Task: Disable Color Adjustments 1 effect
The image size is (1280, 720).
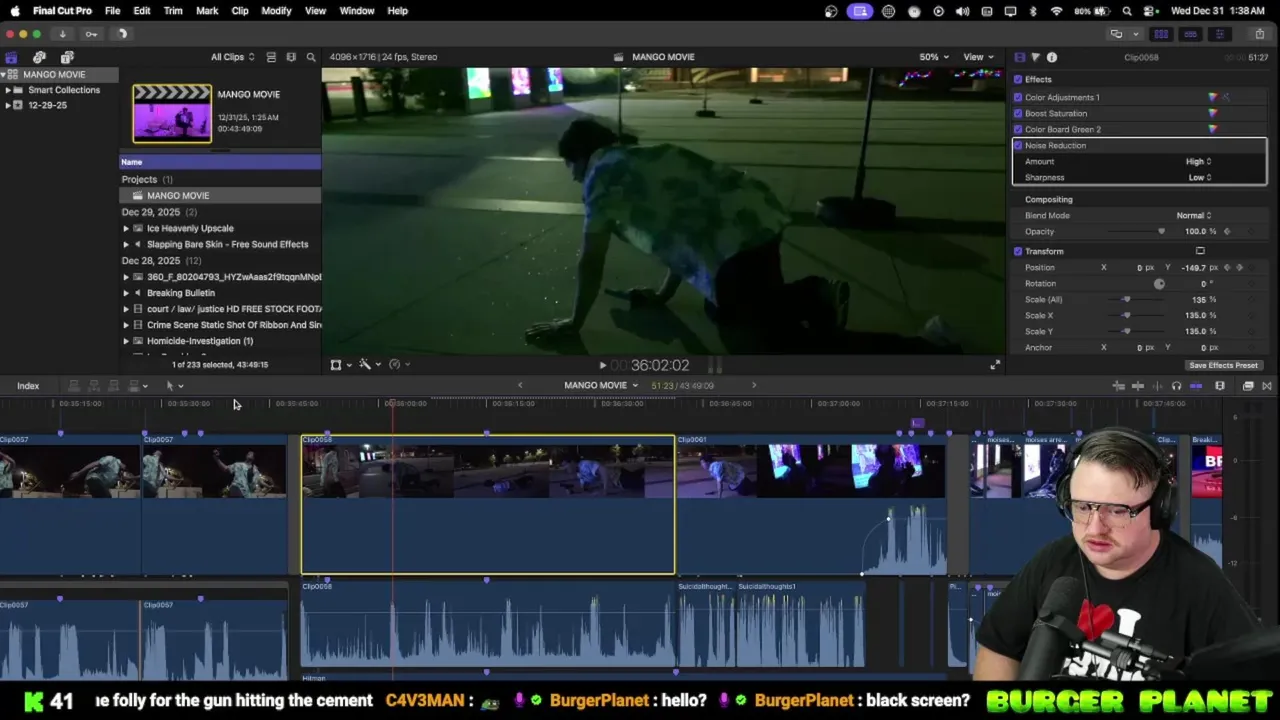Action: [1018, 97]
